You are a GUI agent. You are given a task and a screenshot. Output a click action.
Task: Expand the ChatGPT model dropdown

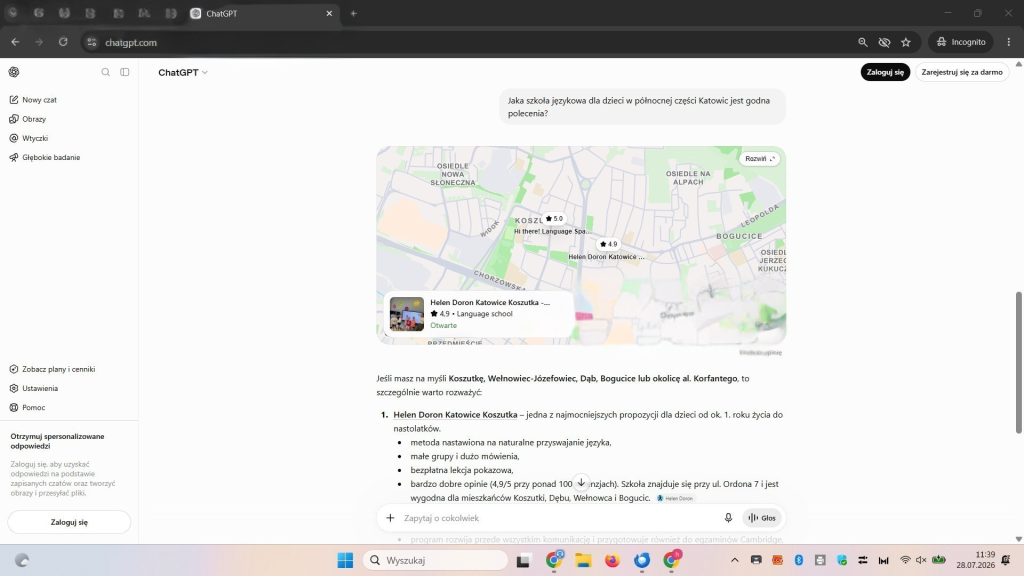[x=183, y=72]
